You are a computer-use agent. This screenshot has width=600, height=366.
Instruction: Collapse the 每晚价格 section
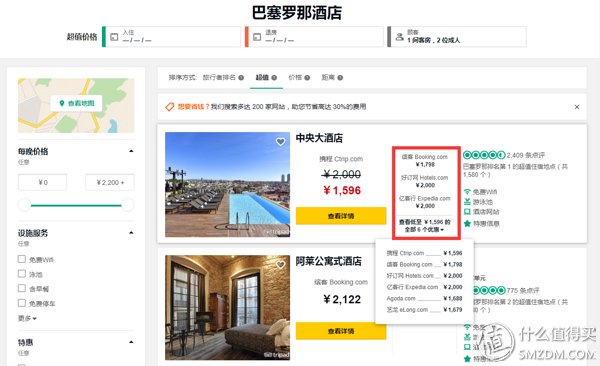(131, 151)
